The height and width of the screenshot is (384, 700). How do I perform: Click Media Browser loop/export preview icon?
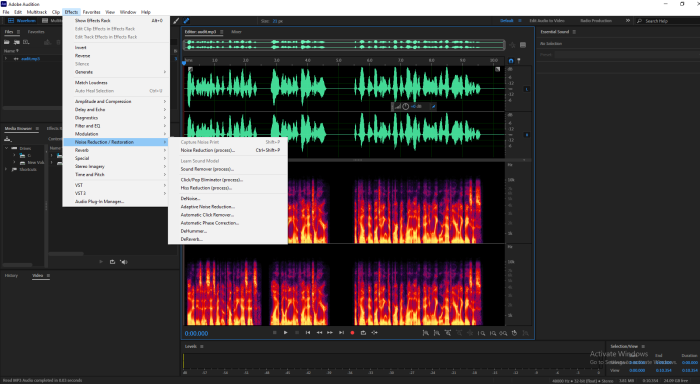[x=112, y=262]
